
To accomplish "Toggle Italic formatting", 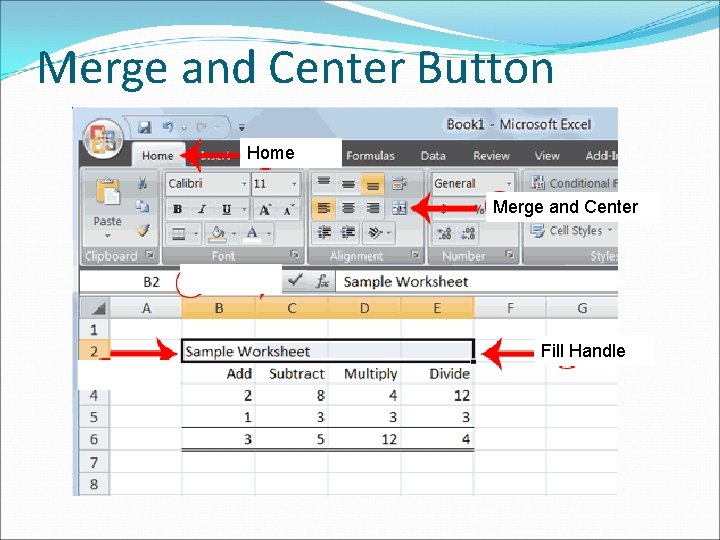I will tap(202, 209).
